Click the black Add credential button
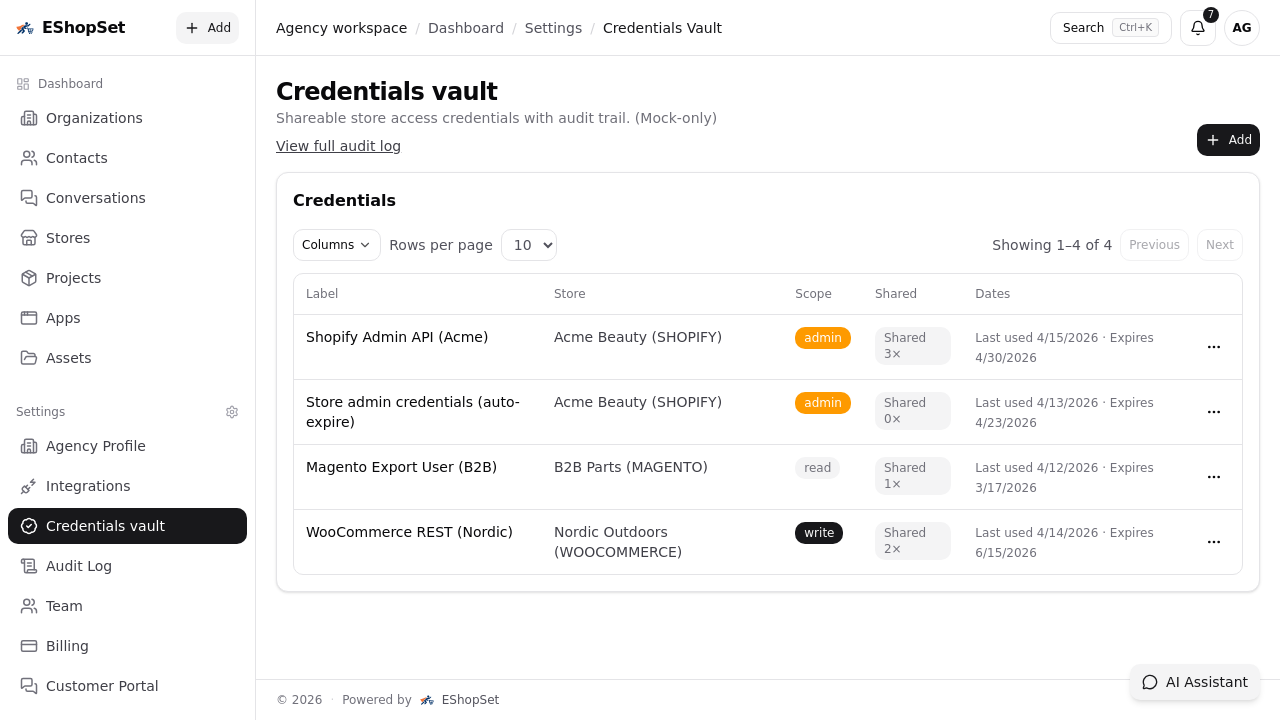 (x=1227, y=140)
